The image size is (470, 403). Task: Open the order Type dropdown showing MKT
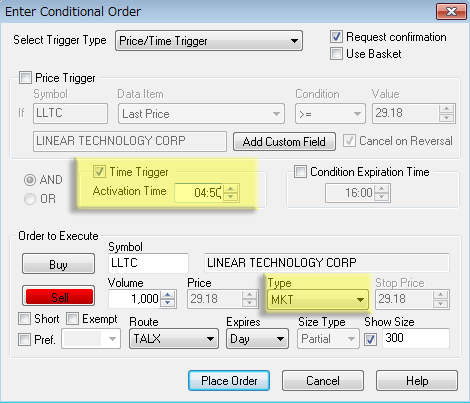(x=318, y=299)
